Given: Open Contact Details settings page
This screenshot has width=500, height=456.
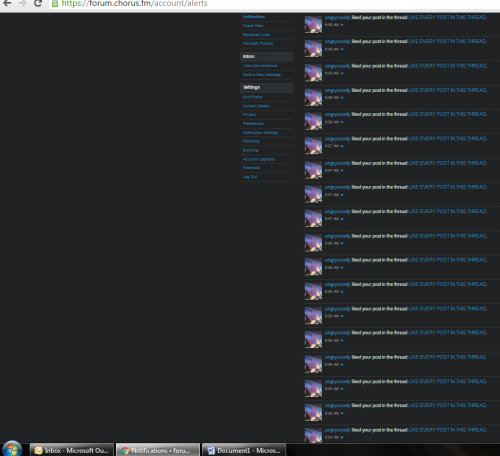Looking at the screenshot, I should click(256, 106).
